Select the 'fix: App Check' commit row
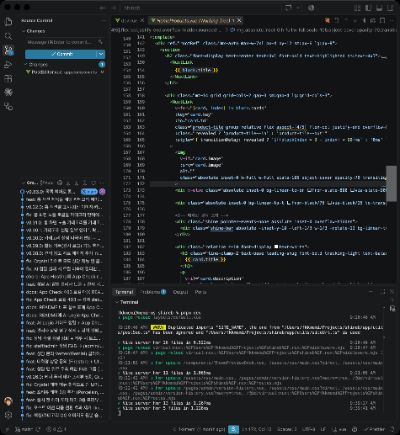 click(64, 300)
